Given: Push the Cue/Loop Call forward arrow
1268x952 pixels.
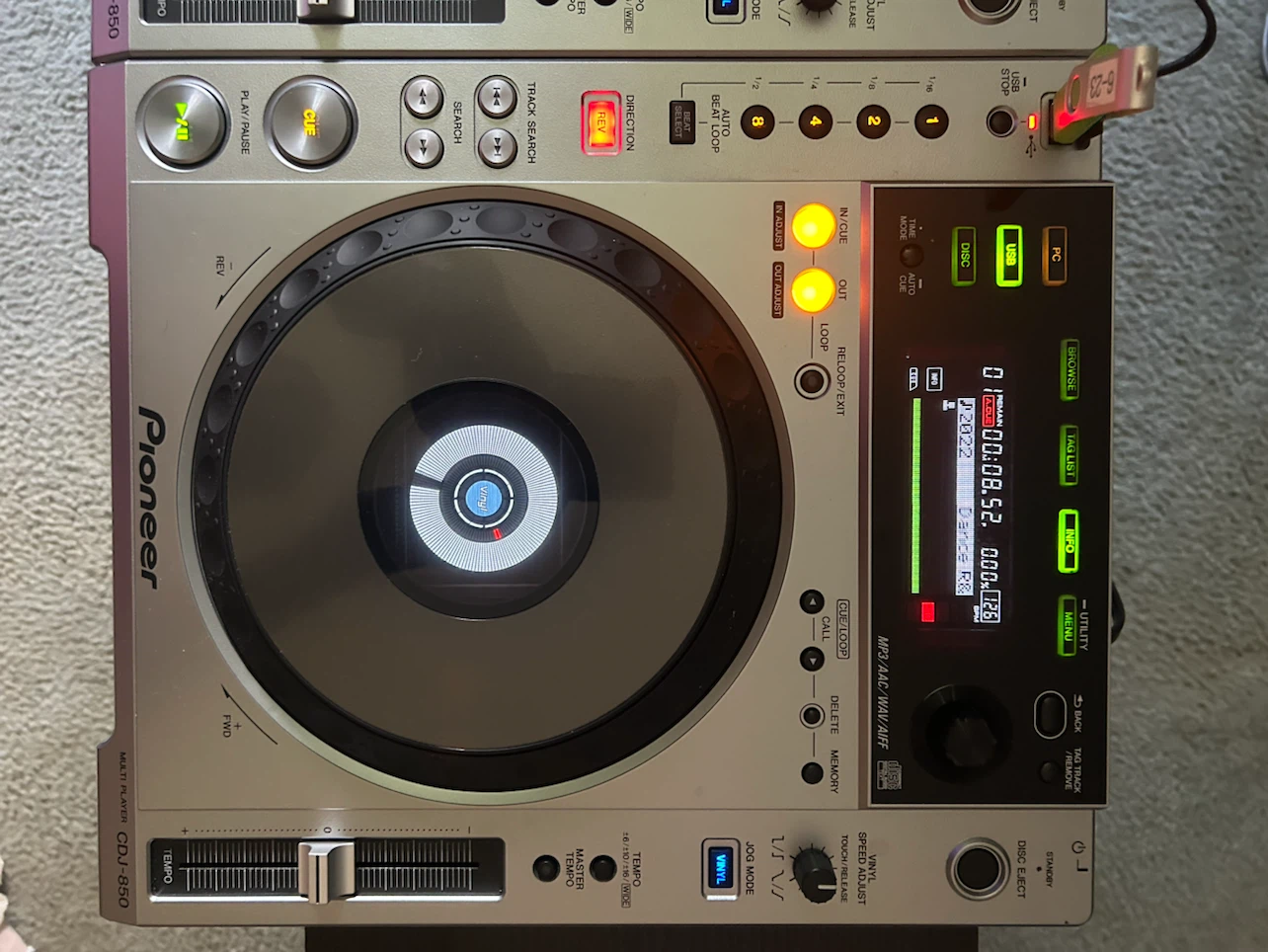Looking at the screenshot, I should (812, 659).
